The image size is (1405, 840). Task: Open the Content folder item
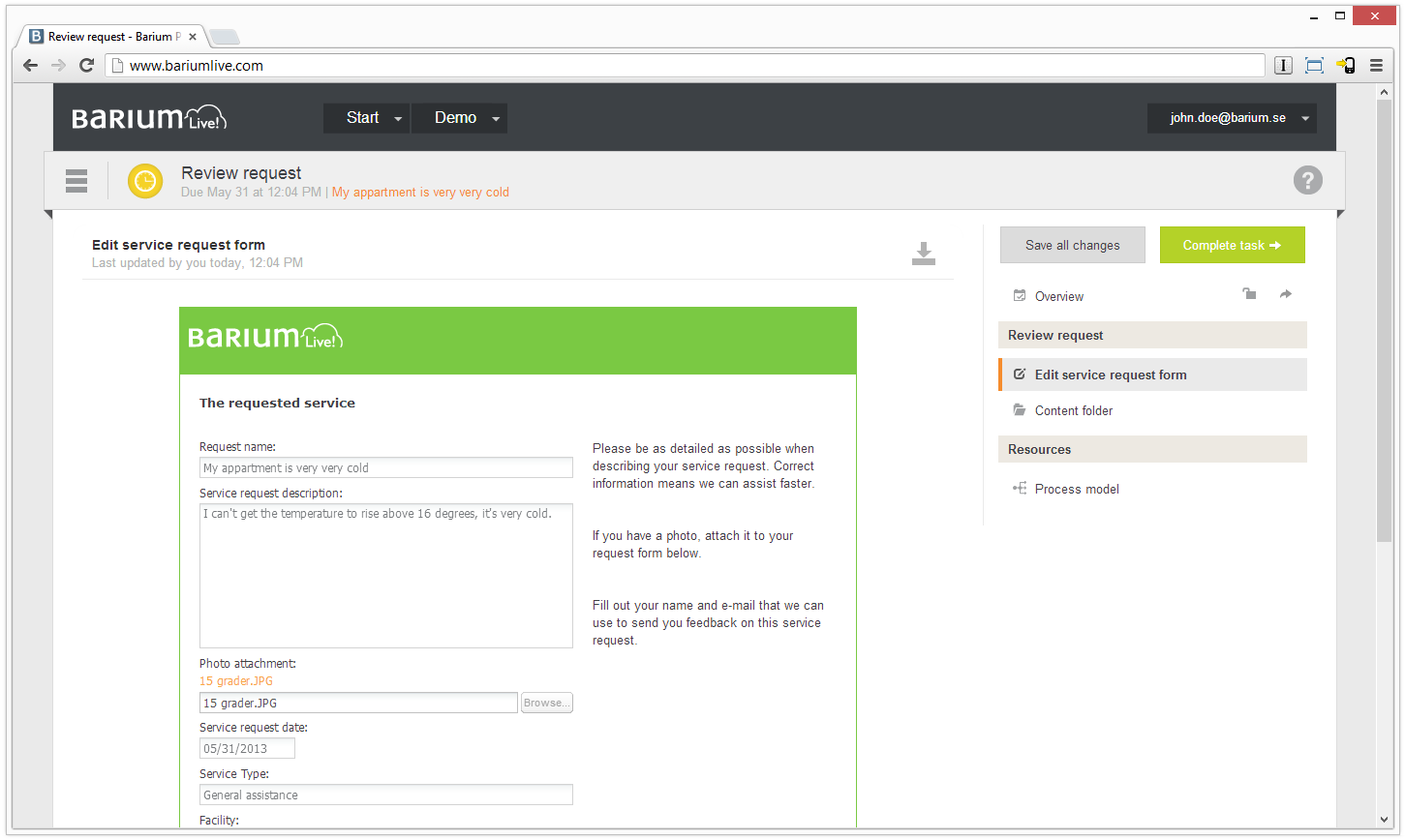1073,410
